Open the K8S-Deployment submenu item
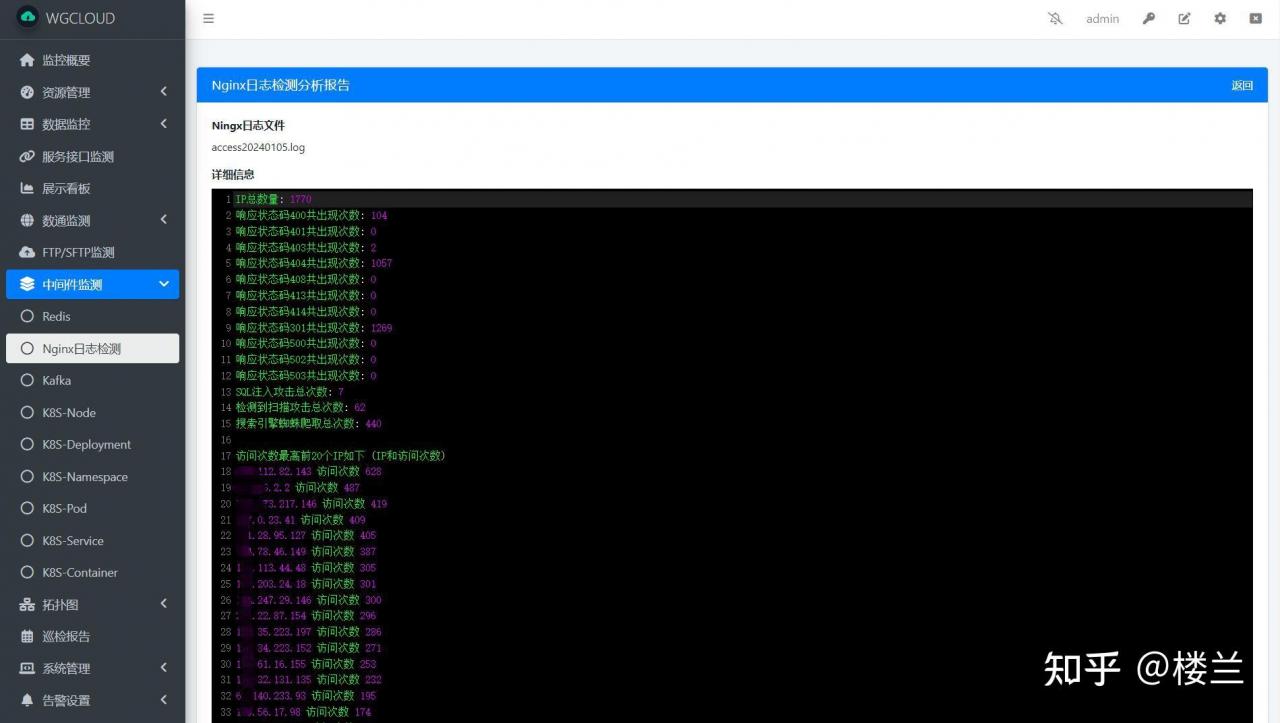1280x723 pixels. [x=92, y=444]
